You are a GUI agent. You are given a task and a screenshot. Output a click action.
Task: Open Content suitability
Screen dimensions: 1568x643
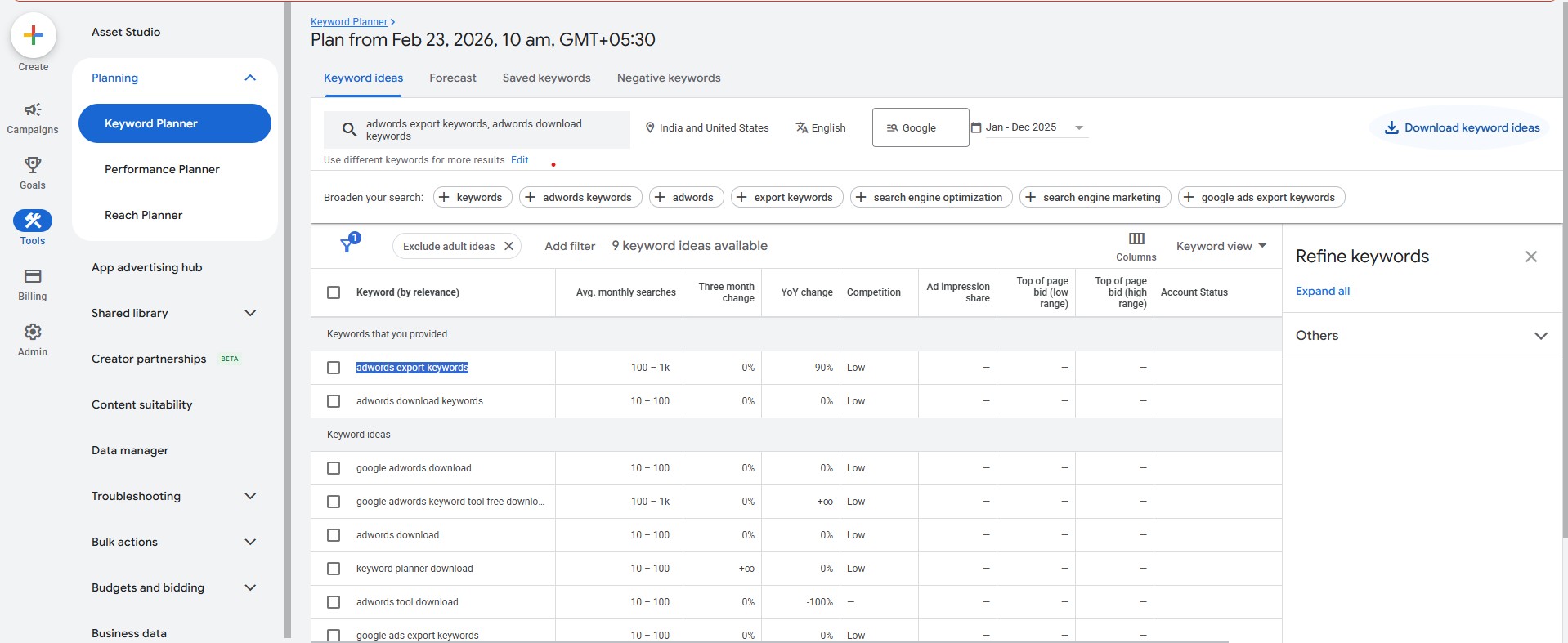(142, 404)
